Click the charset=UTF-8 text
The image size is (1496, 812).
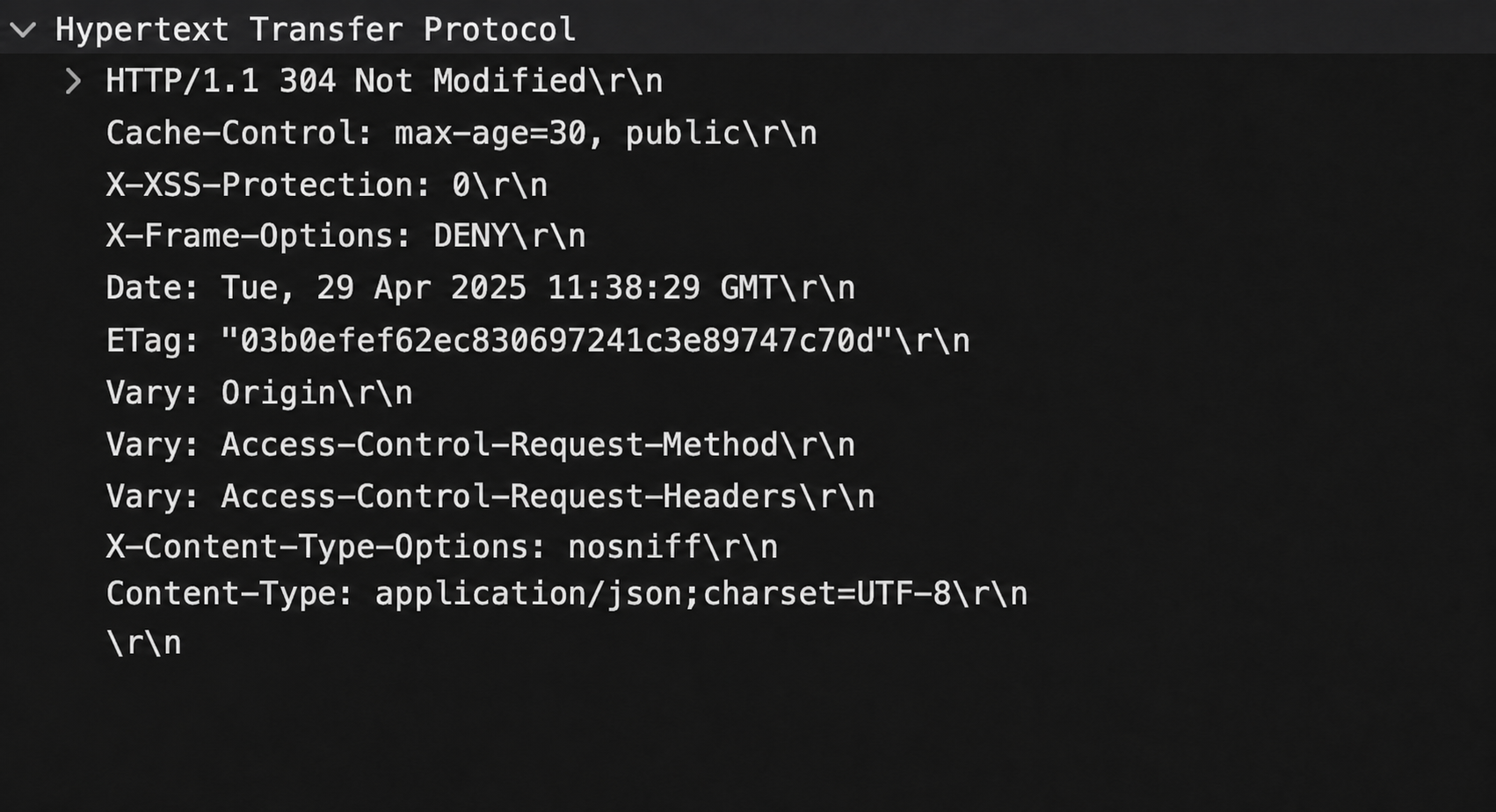[x=827, y=594]
